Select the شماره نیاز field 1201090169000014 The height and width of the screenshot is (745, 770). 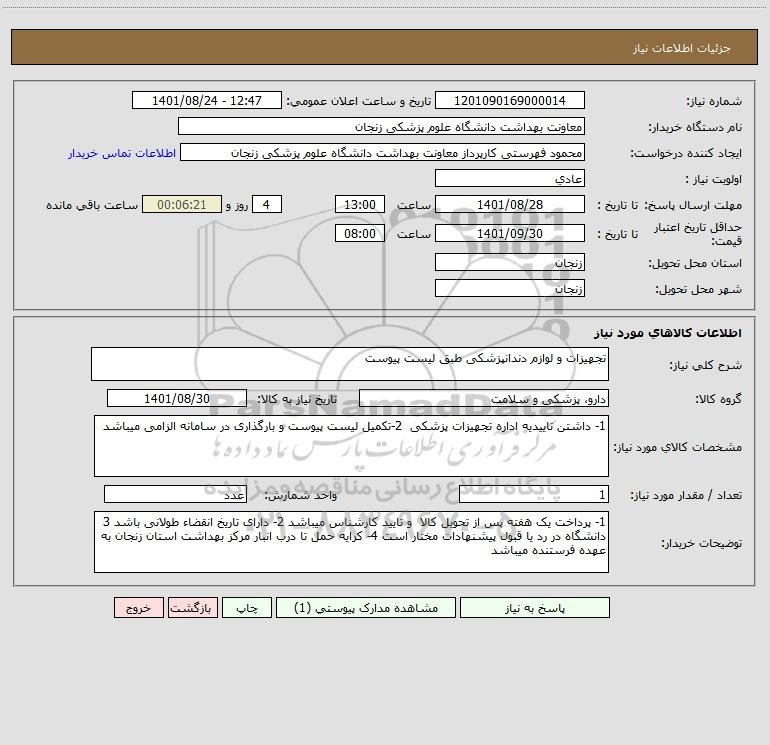tap(510, 100)
